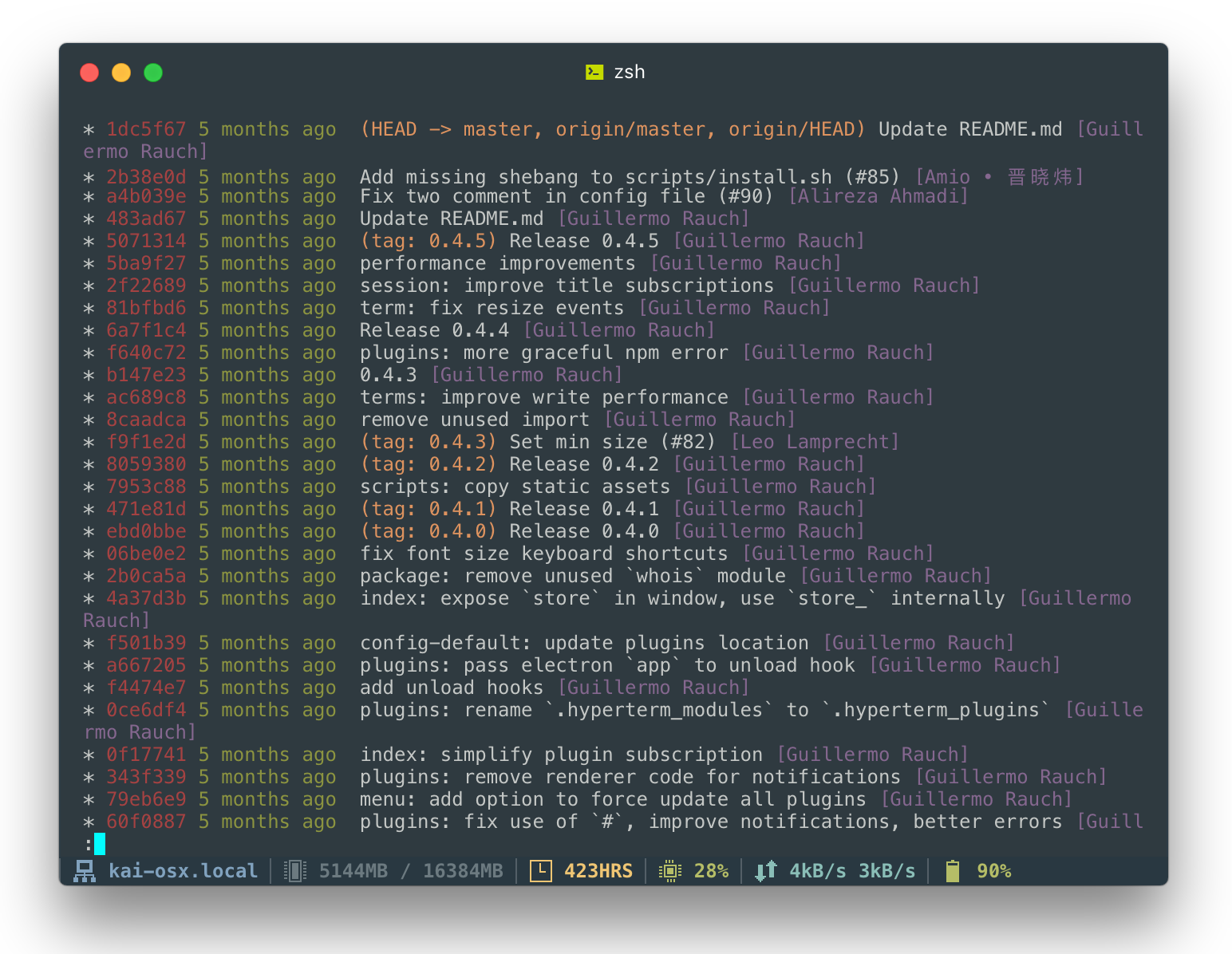Screen dimensions: 1232x954
Task: Click author name Alireza Ahmadi
Action: tap(878, 196)
